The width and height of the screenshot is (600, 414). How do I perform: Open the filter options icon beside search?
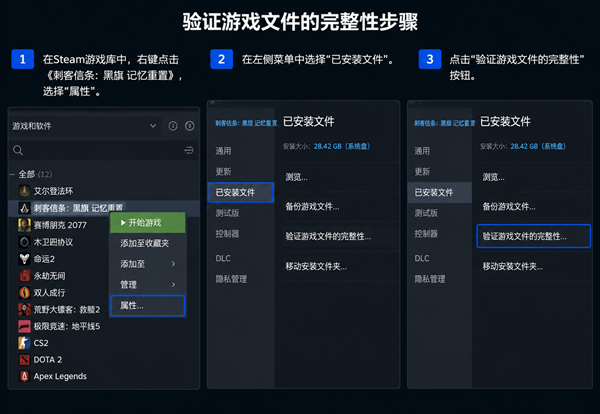[x=189, y=150]
